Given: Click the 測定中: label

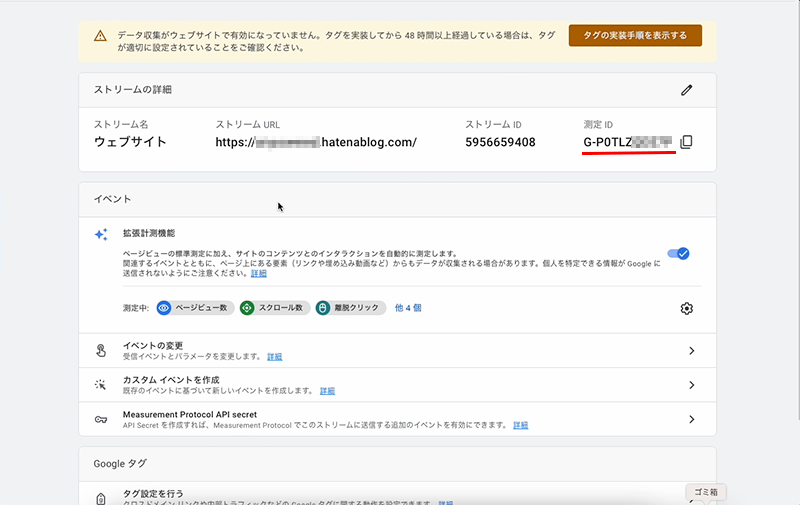Looking at the screenshot, I should (x=136, y=308).
